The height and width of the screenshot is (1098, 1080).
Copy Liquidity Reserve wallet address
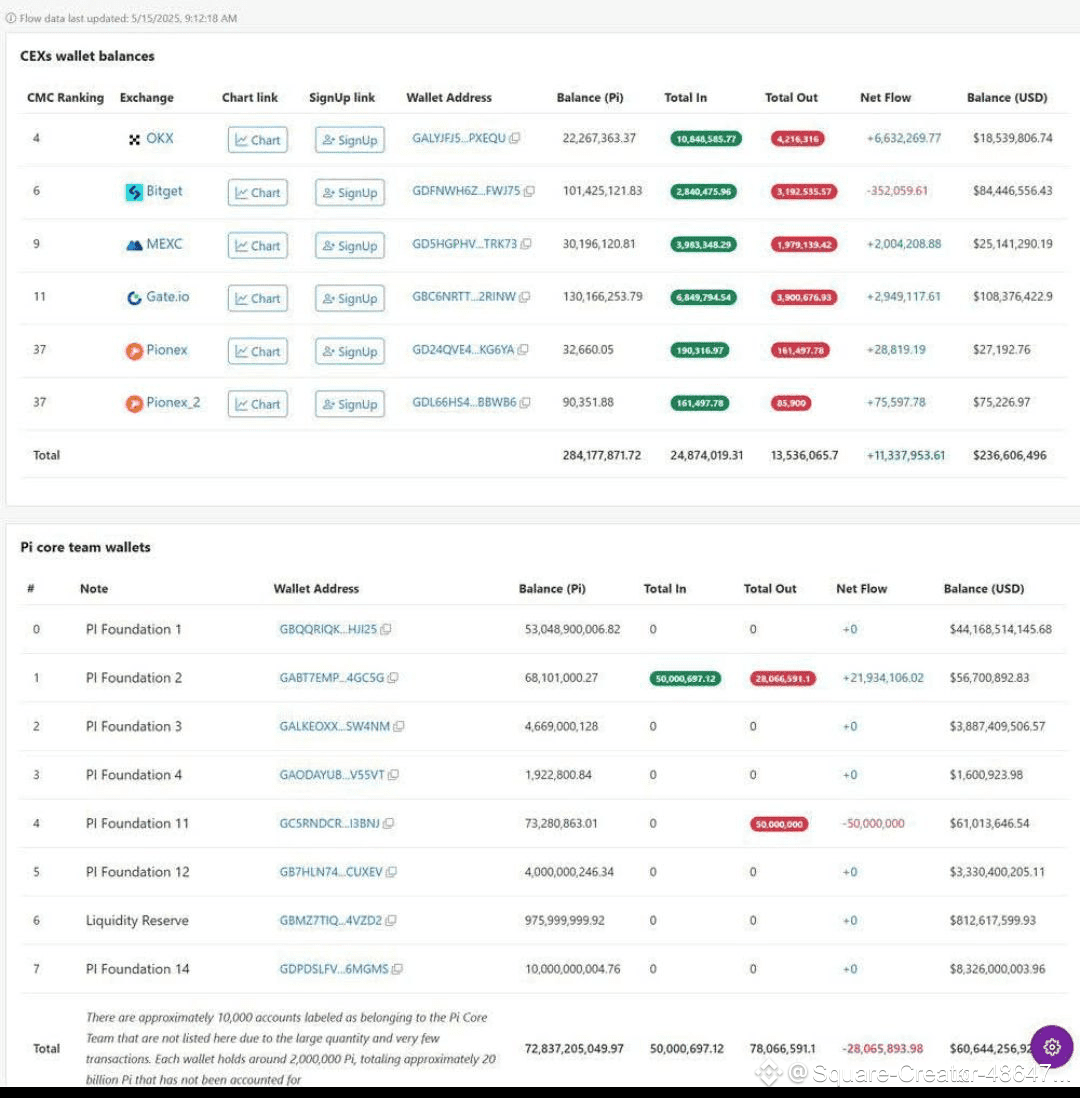tap(391, 920)
